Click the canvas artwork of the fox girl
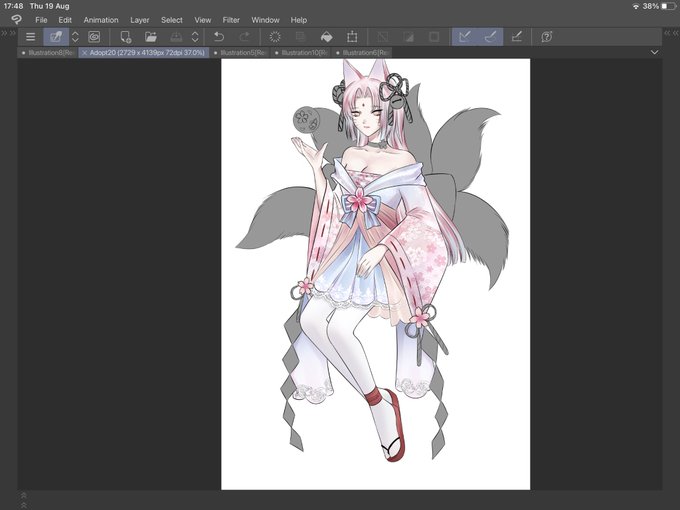The width and height of the screenshot is (680, 510). (376, 274)
